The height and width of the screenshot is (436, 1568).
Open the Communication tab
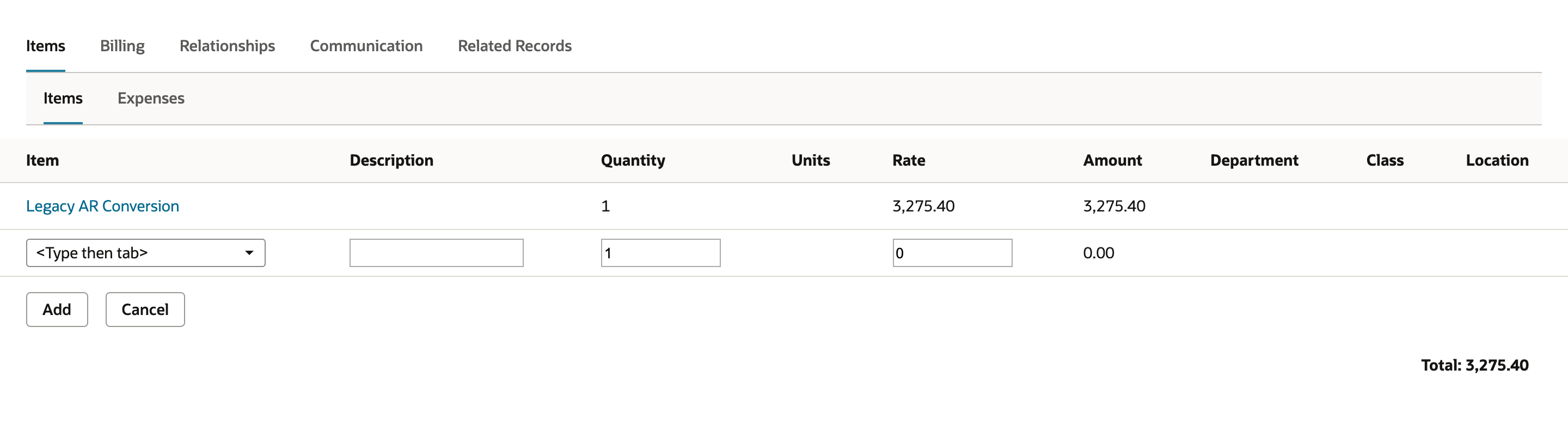[x=366, y=46]
